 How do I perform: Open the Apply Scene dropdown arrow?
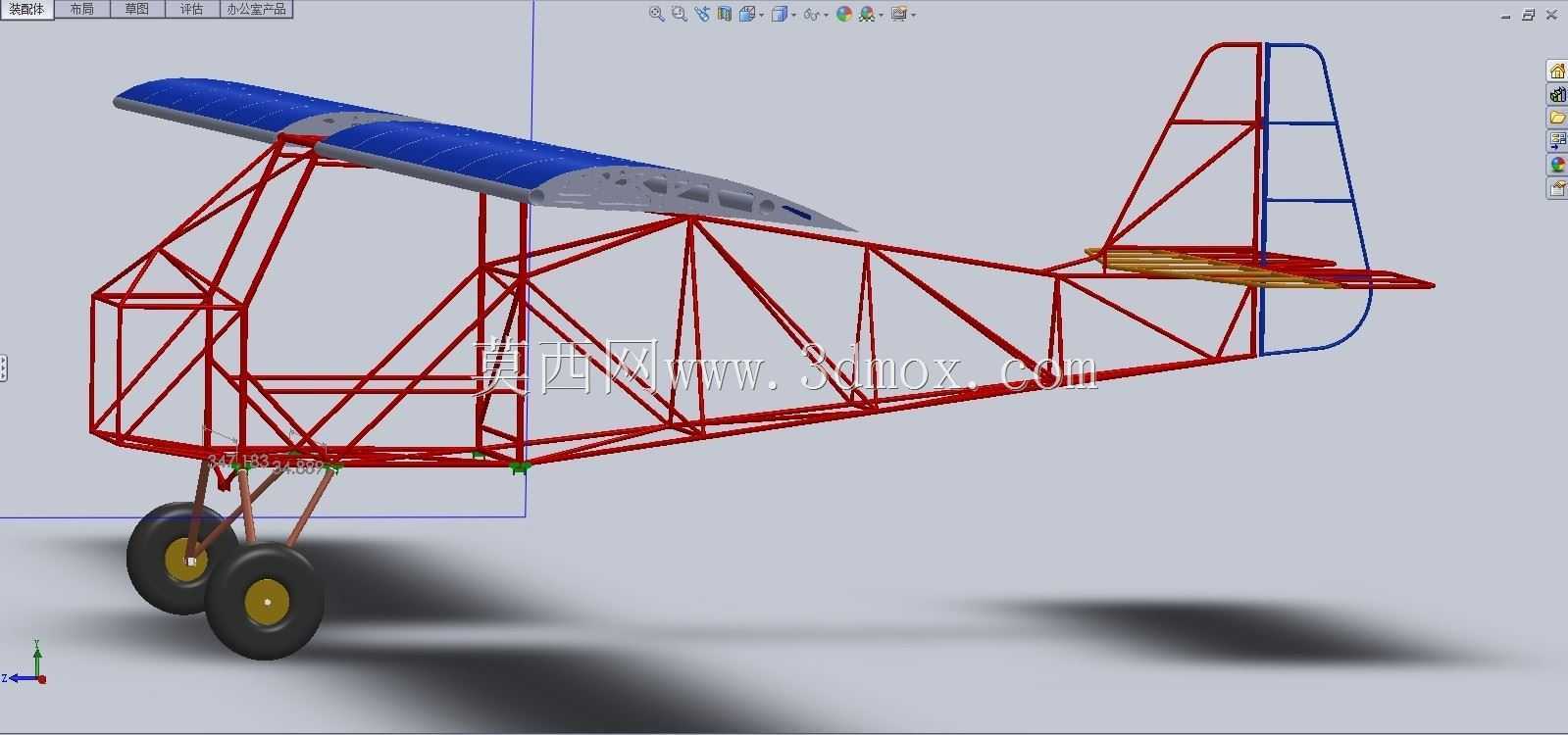(882, 15)
